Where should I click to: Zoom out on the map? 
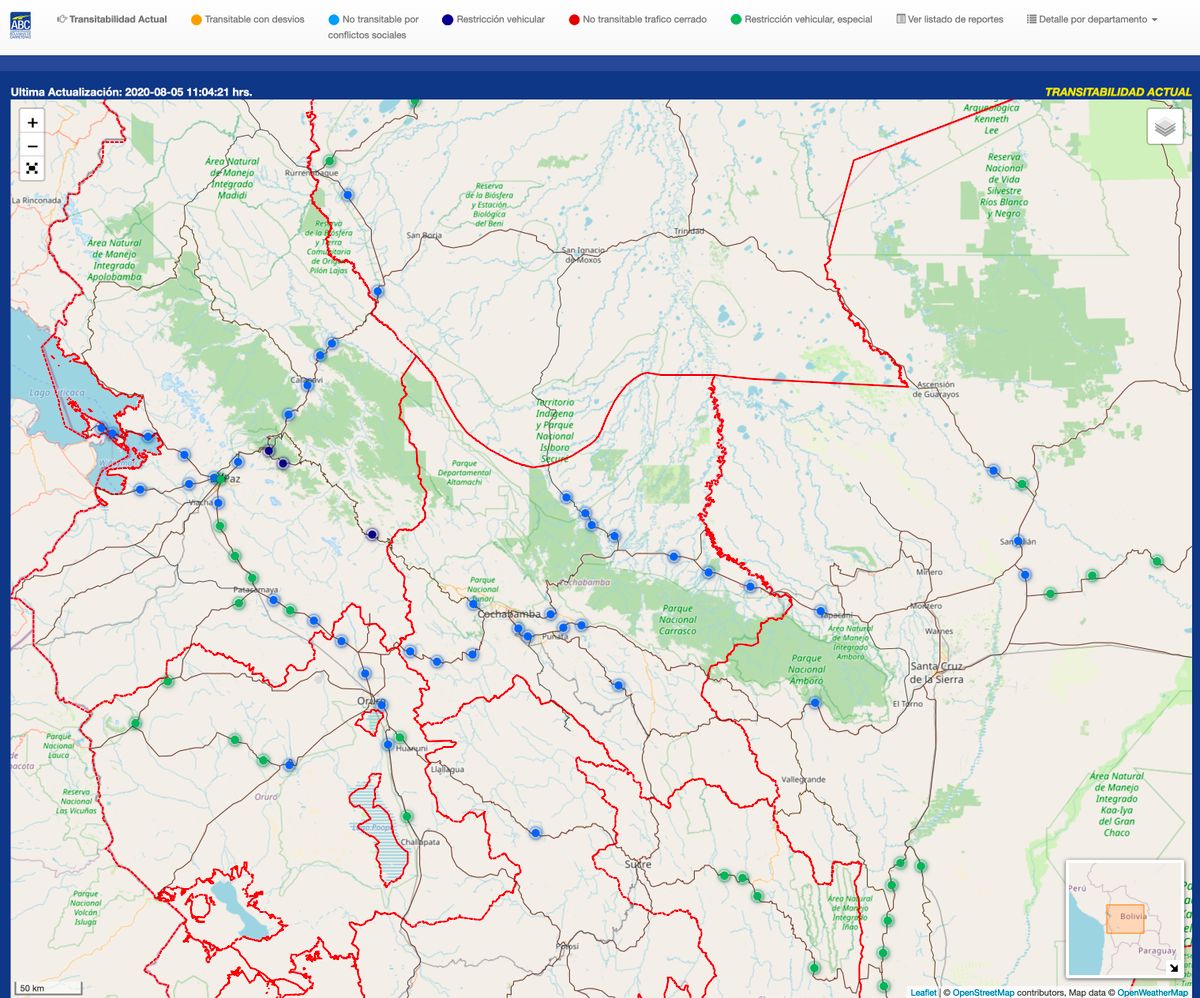click(x=33, y=146)
